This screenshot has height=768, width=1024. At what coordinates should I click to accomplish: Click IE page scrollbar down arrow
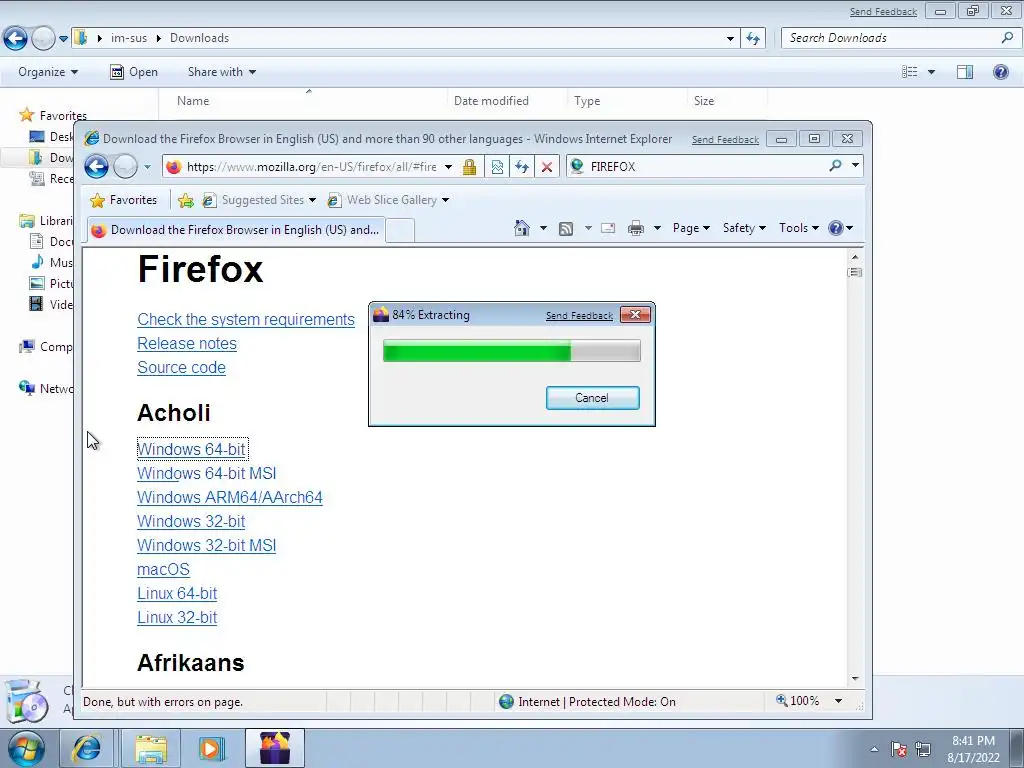[855, 679]
